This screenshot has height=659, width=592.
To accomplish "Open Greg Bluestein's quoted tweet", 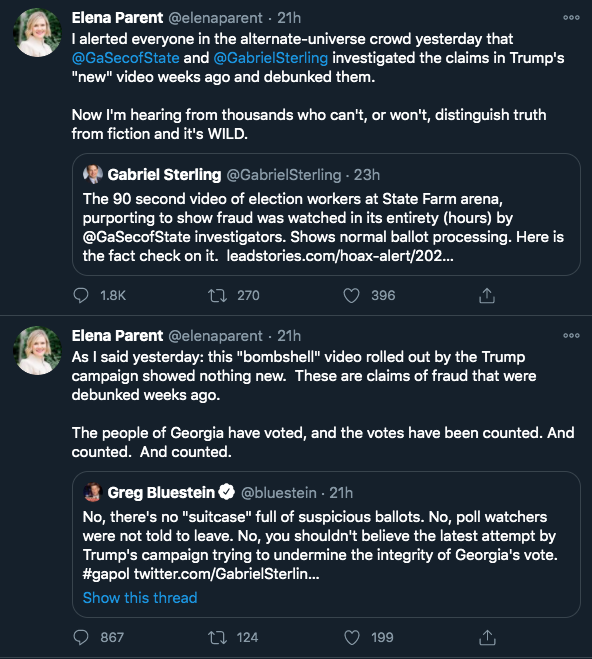I will (326, 544).
